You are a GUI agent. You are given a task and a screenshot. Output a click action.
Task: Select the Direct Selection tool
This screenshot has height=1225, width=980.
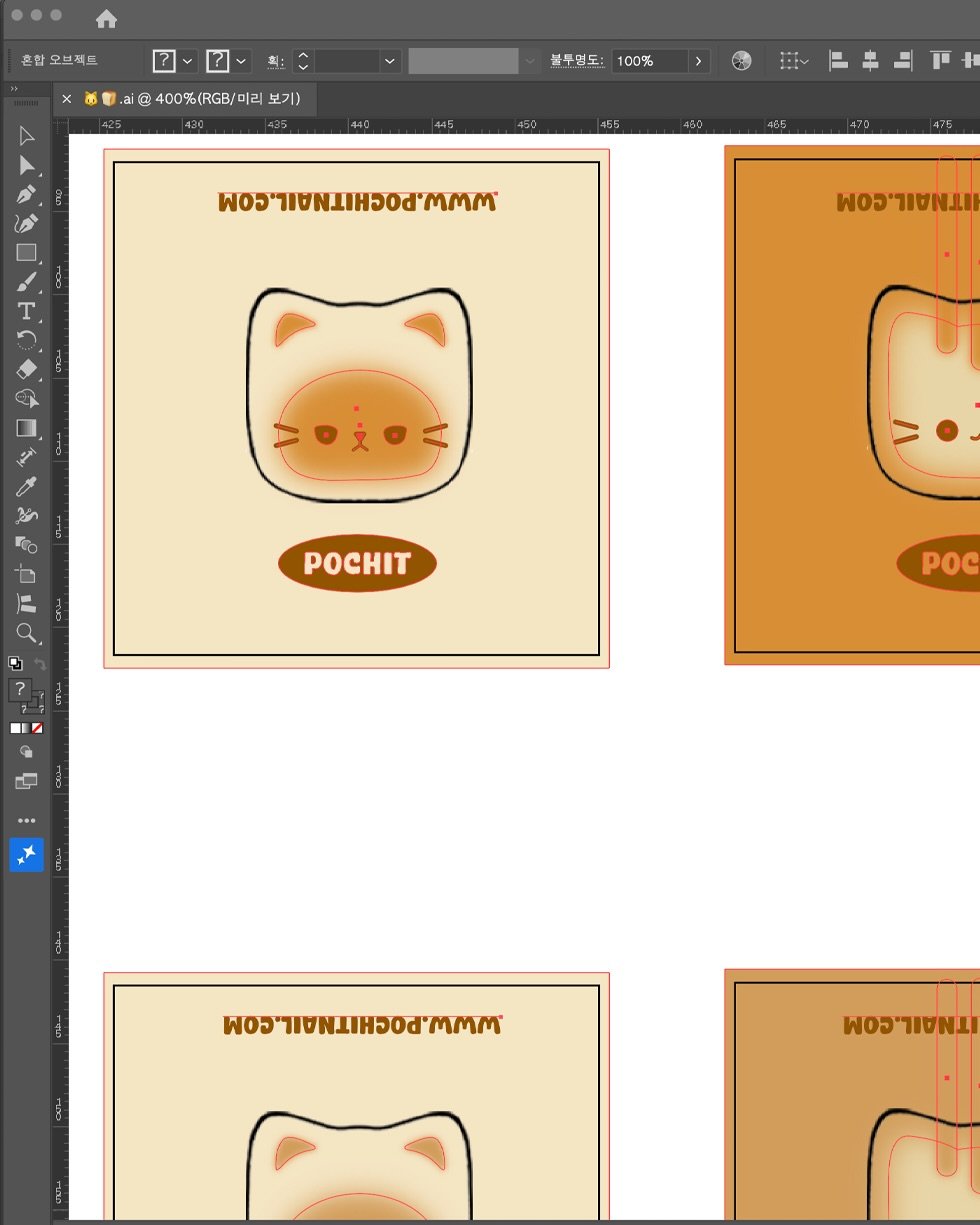tap(27, 165)
